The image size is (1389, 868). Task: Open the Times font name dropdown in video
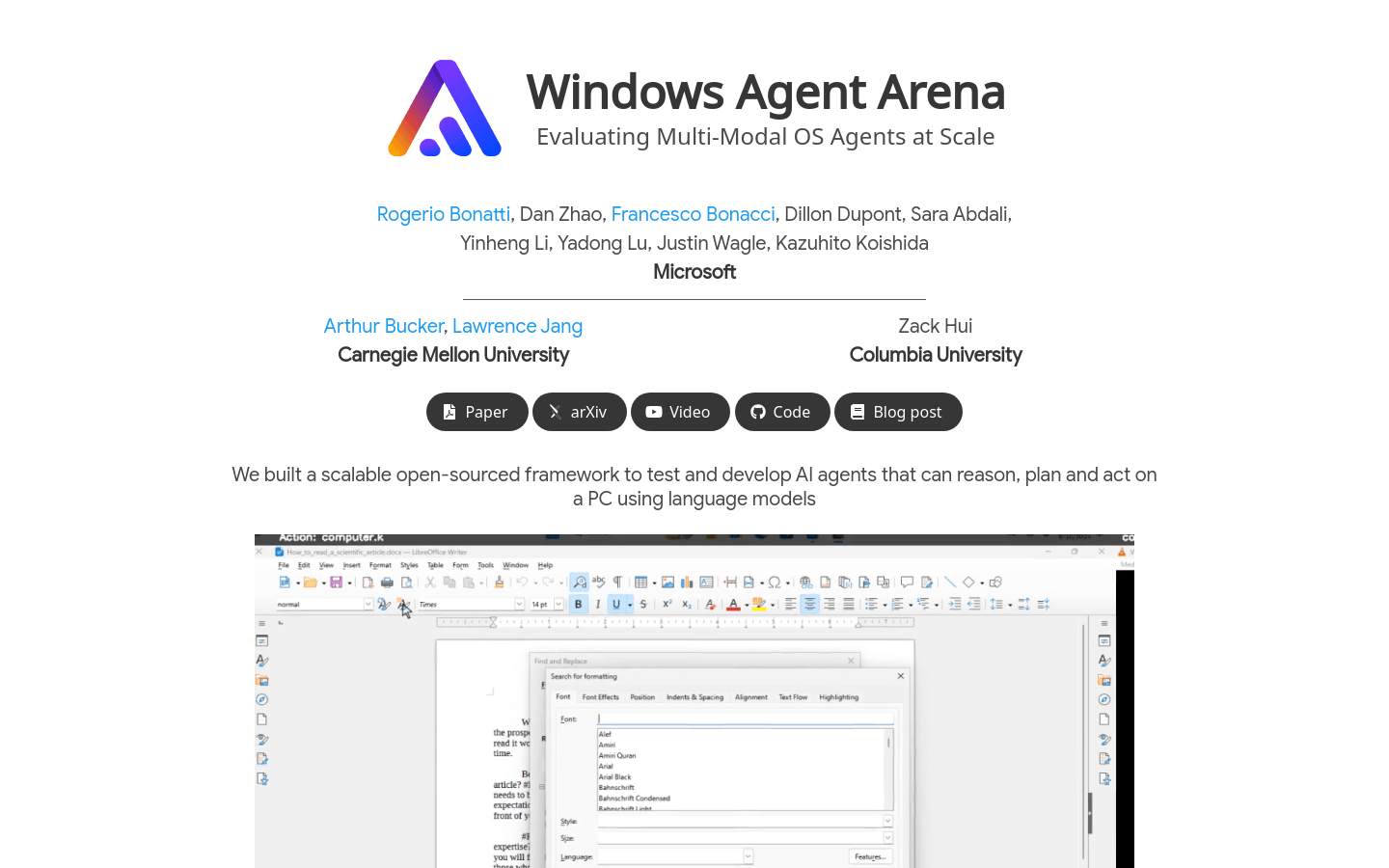click(x=519, y=605)
